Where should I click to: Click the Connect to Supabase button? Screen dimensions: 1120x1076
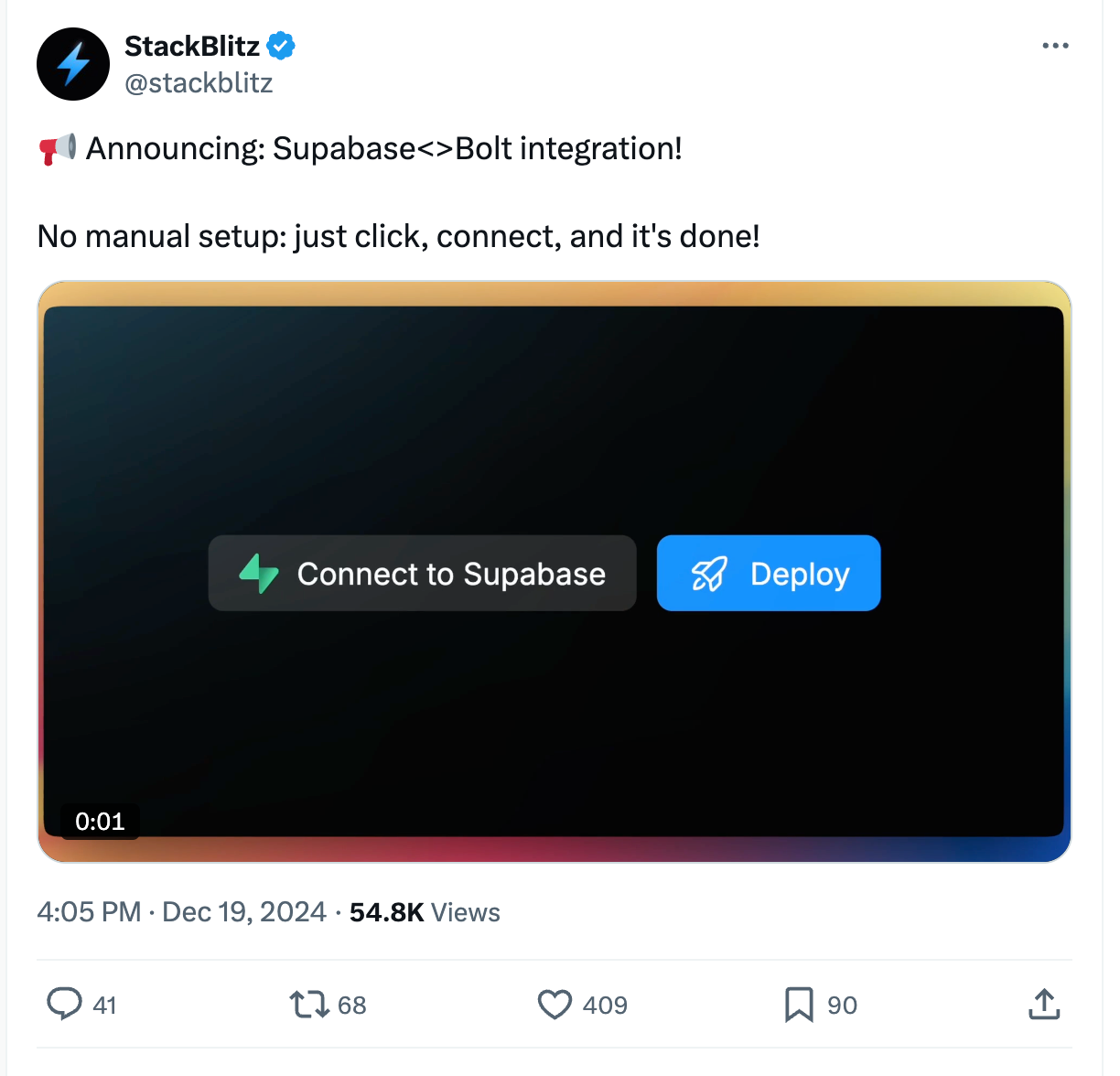click(422, 574)
